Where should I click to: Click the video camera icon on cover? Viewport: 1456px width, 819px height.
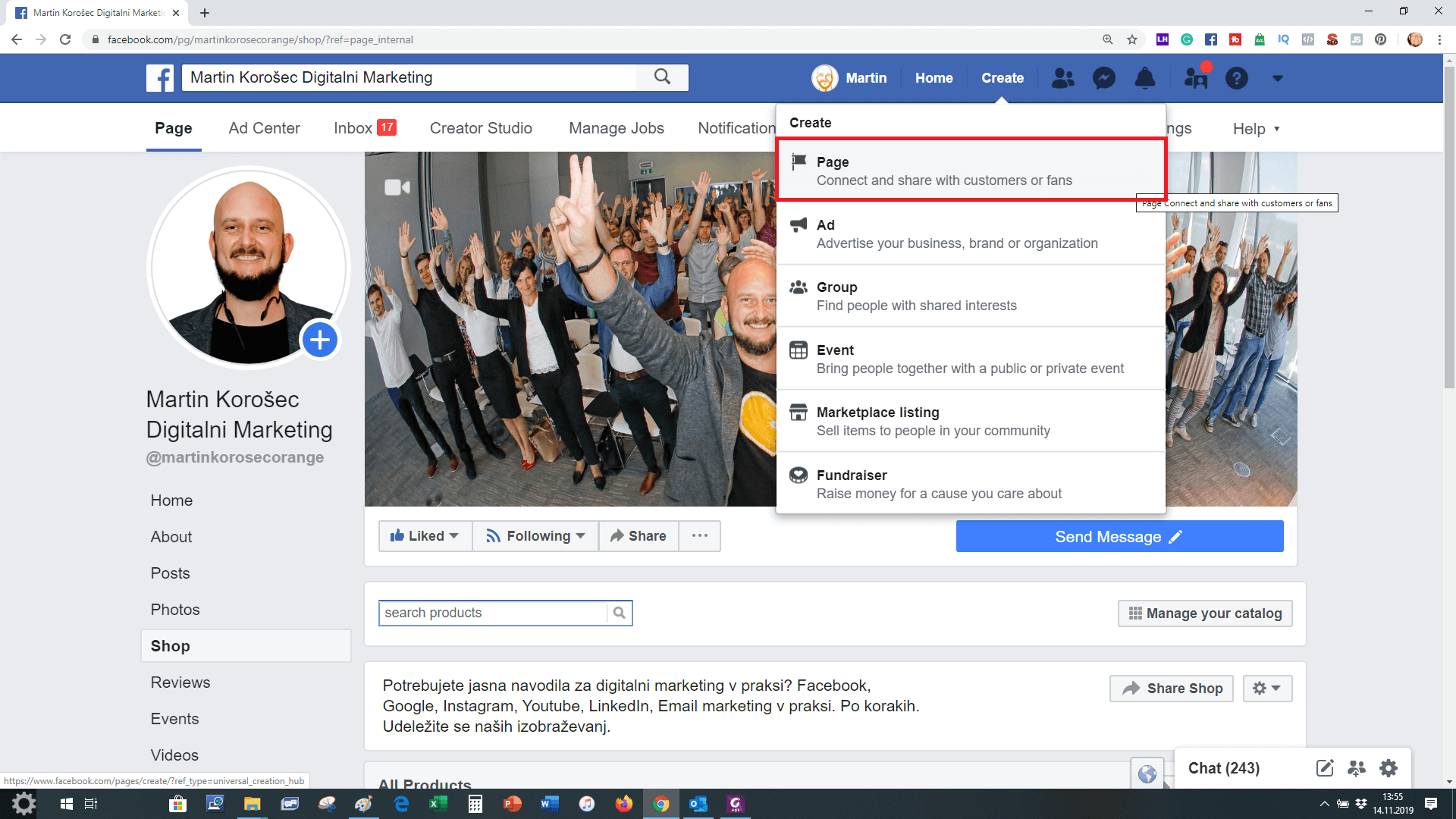coord(397,187)
